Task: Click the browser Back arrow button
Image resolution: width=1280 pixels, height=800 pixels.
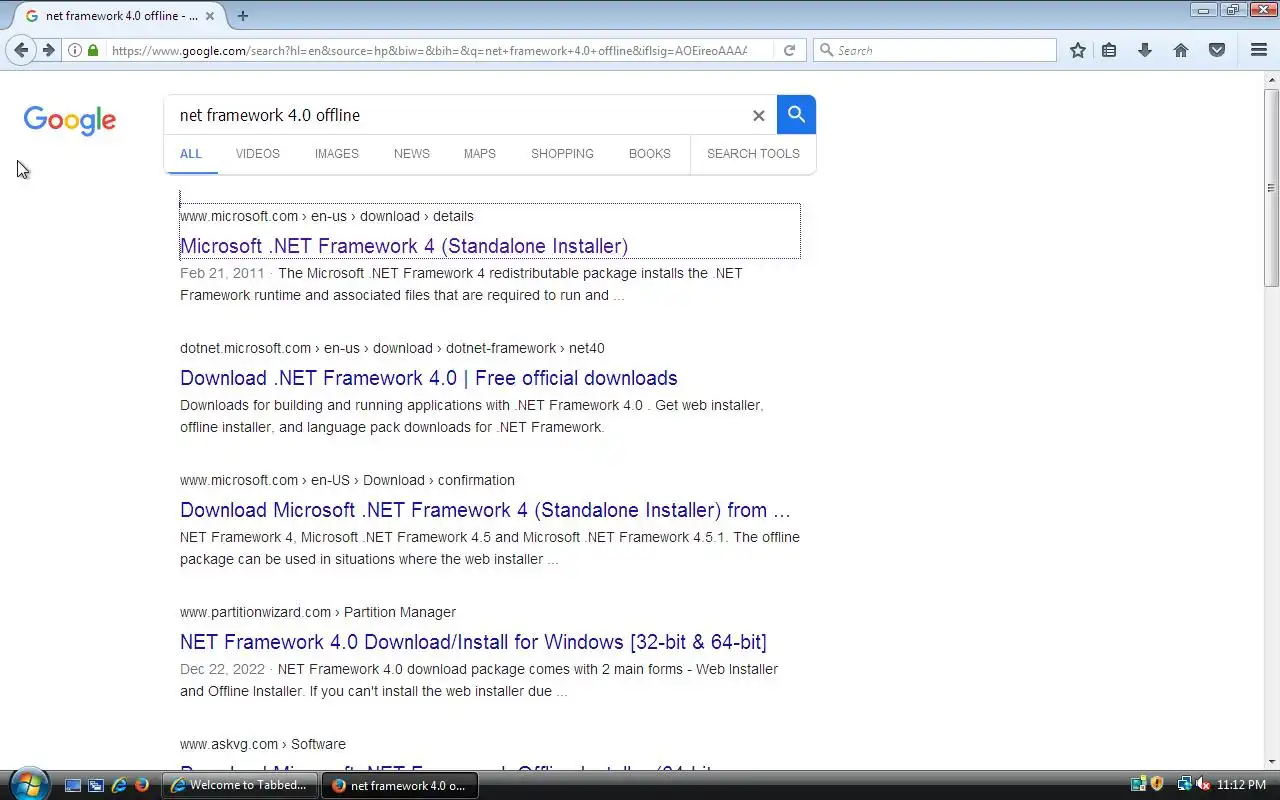Action: 21,50
